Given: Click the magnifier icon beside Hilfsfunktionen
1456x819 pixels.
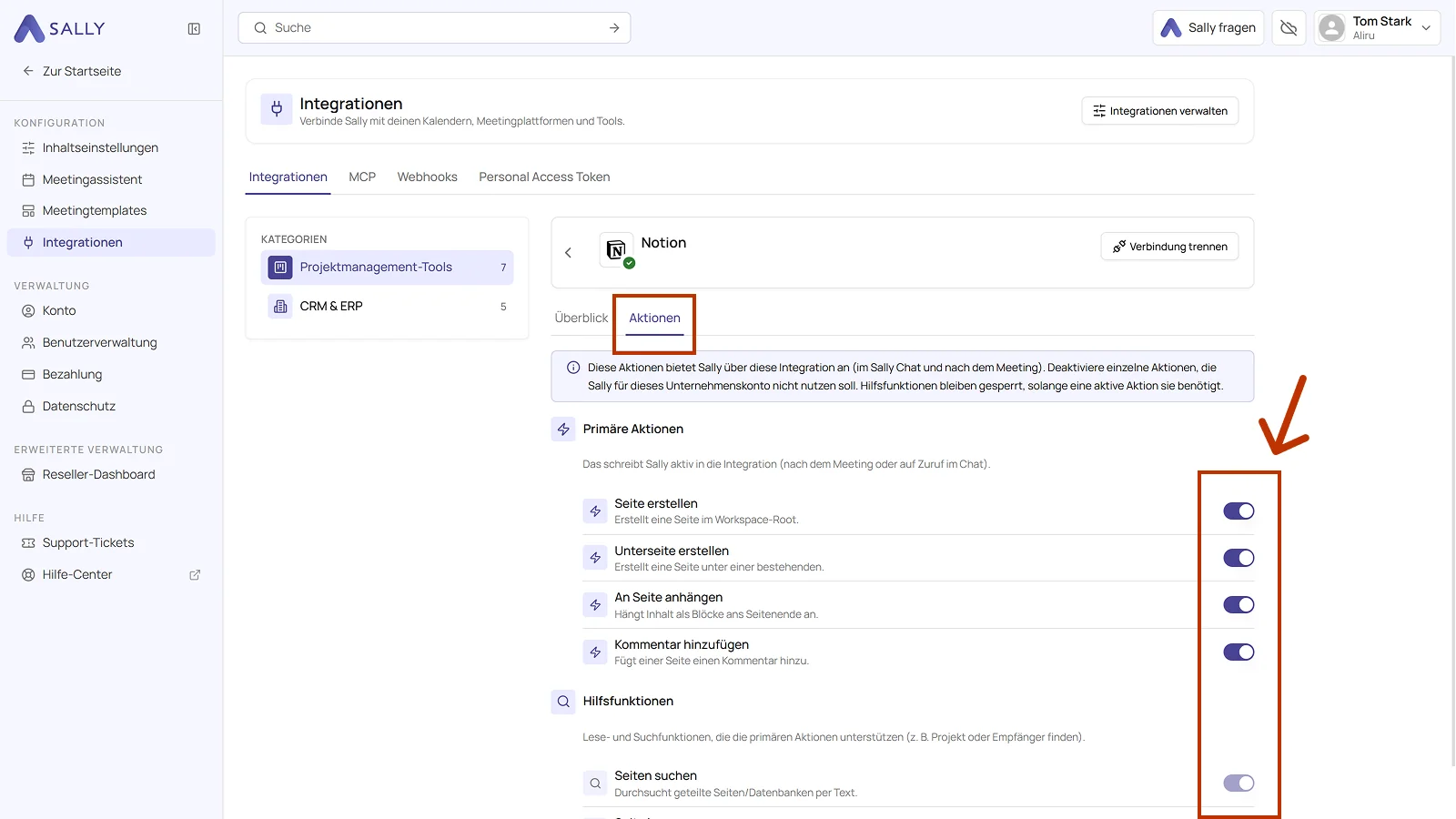Looking at the screenshot, I should [563, 702].
